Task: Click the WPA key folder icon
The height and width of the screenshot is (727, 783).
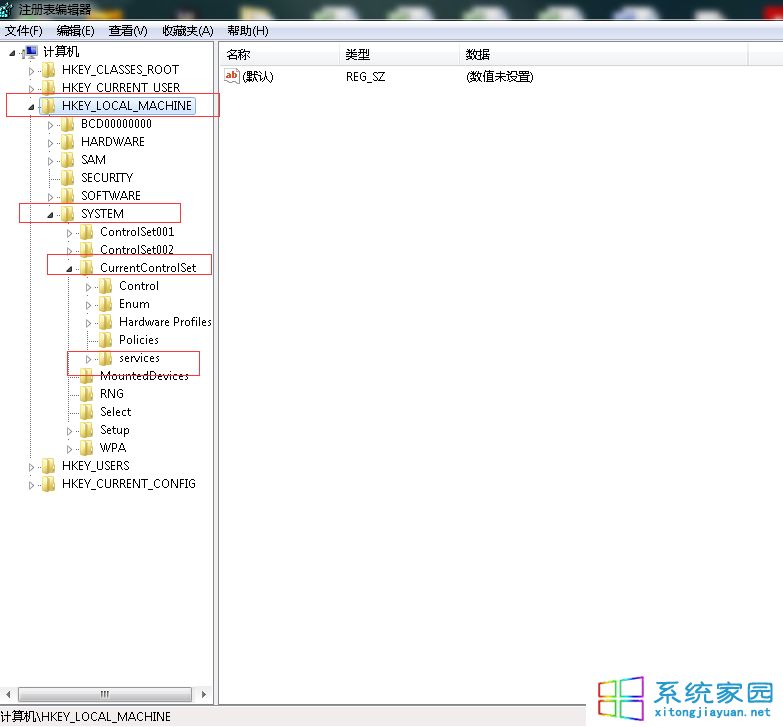Action: [86, 448]
